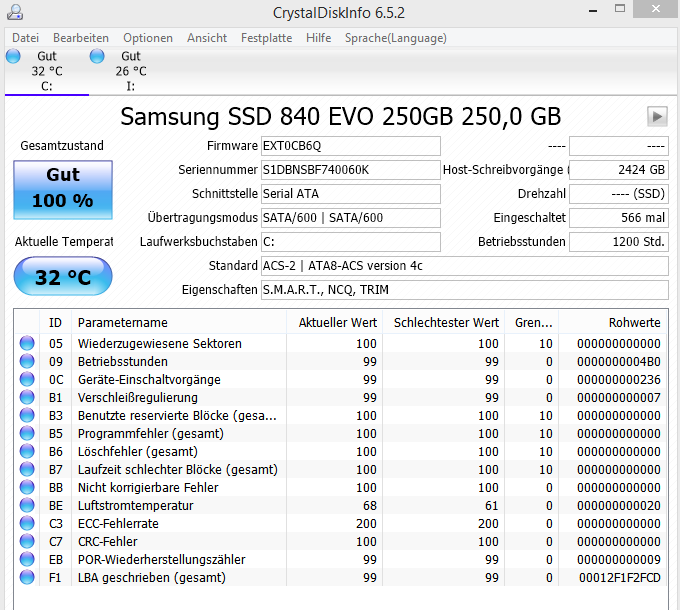Open the Bearbeiten menu

[x=81, y=38]
